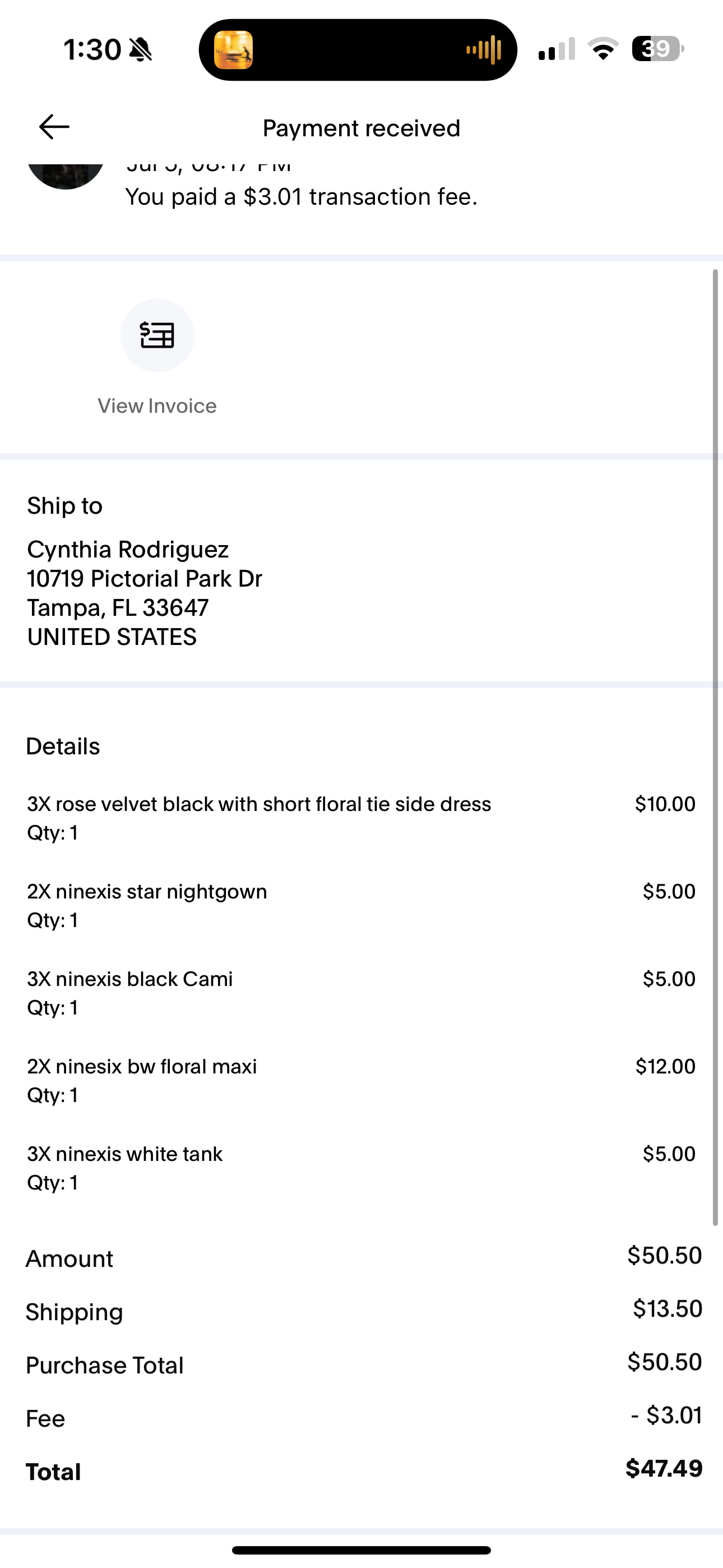Tap the Payment received header title
This screenshot has width=723, height=1568.
click(361, 128)
